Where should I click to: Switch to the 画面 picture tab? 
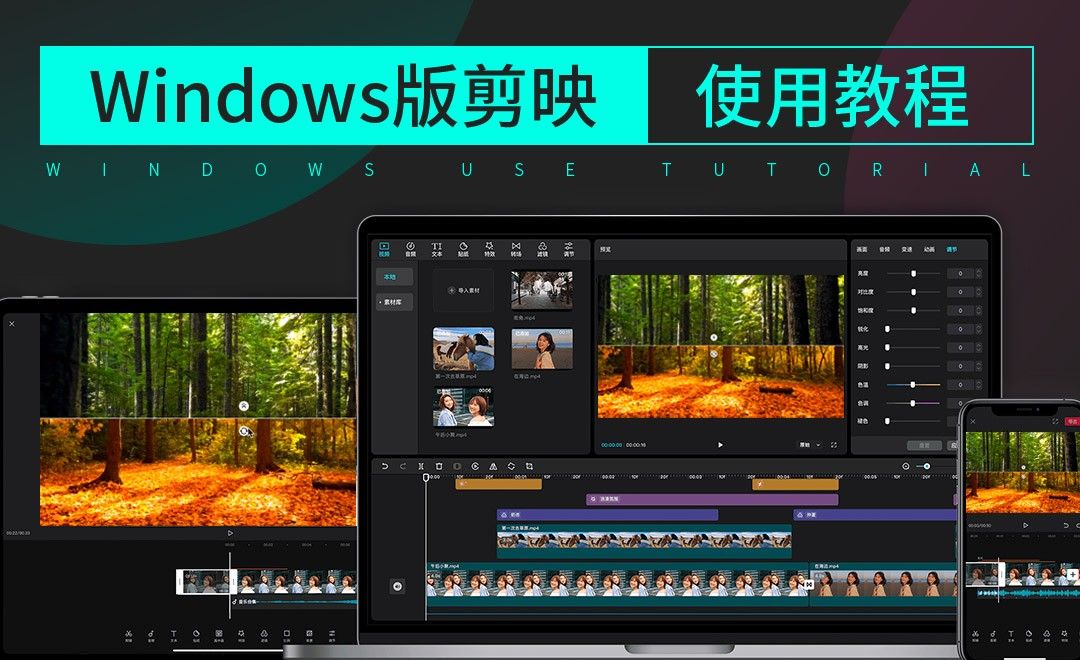862,249
